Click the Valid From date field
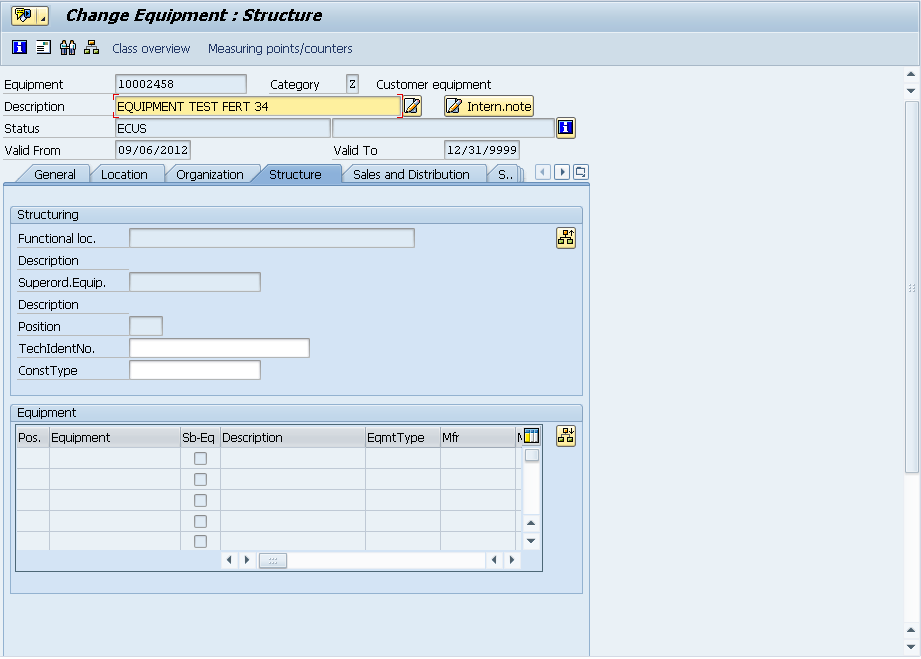 [x=153, y=150]
